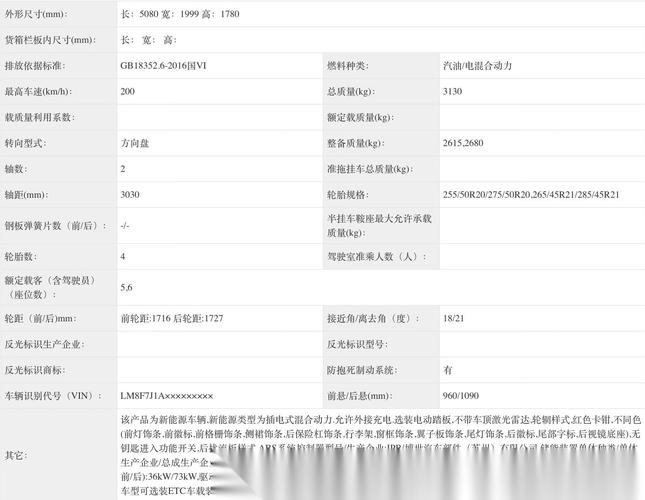
Task: Select the top speed value 200
Action: 128,91
